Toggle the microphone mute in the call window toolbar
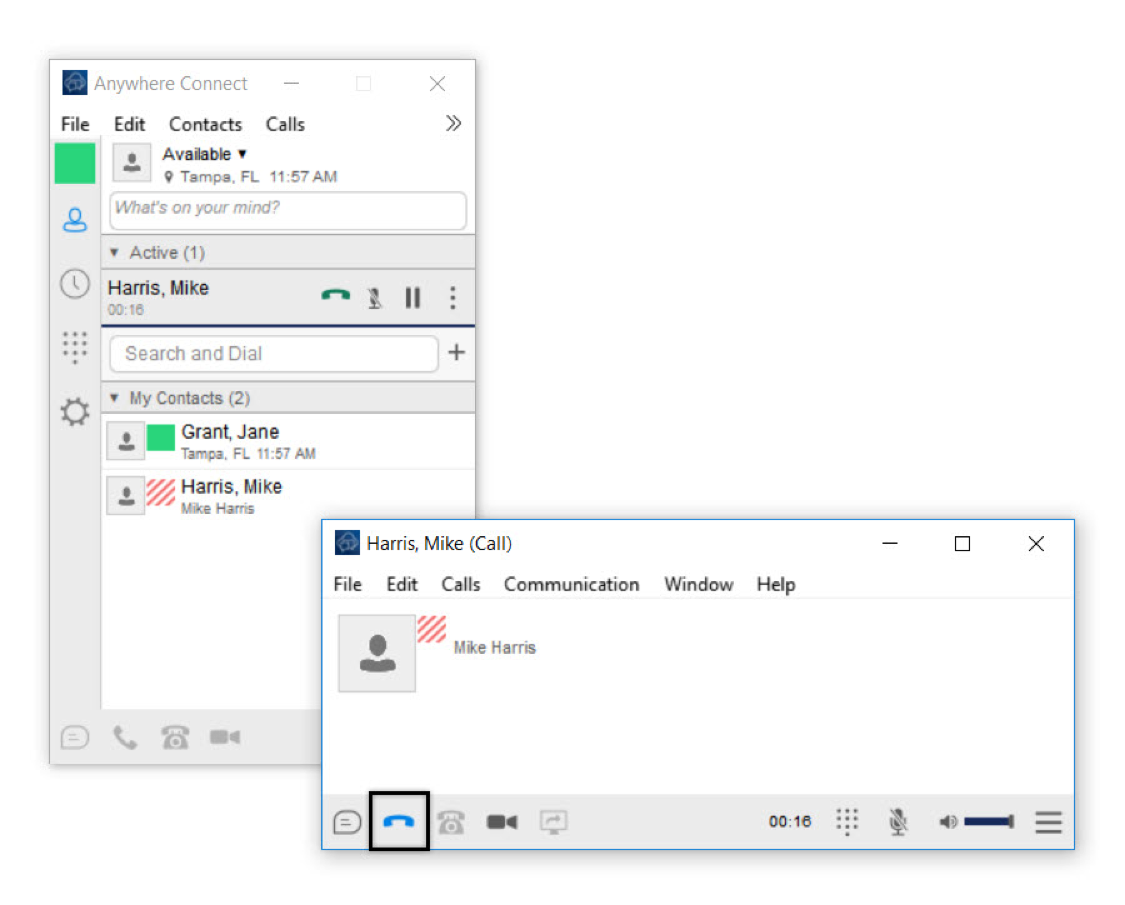 tap(898, 822)
